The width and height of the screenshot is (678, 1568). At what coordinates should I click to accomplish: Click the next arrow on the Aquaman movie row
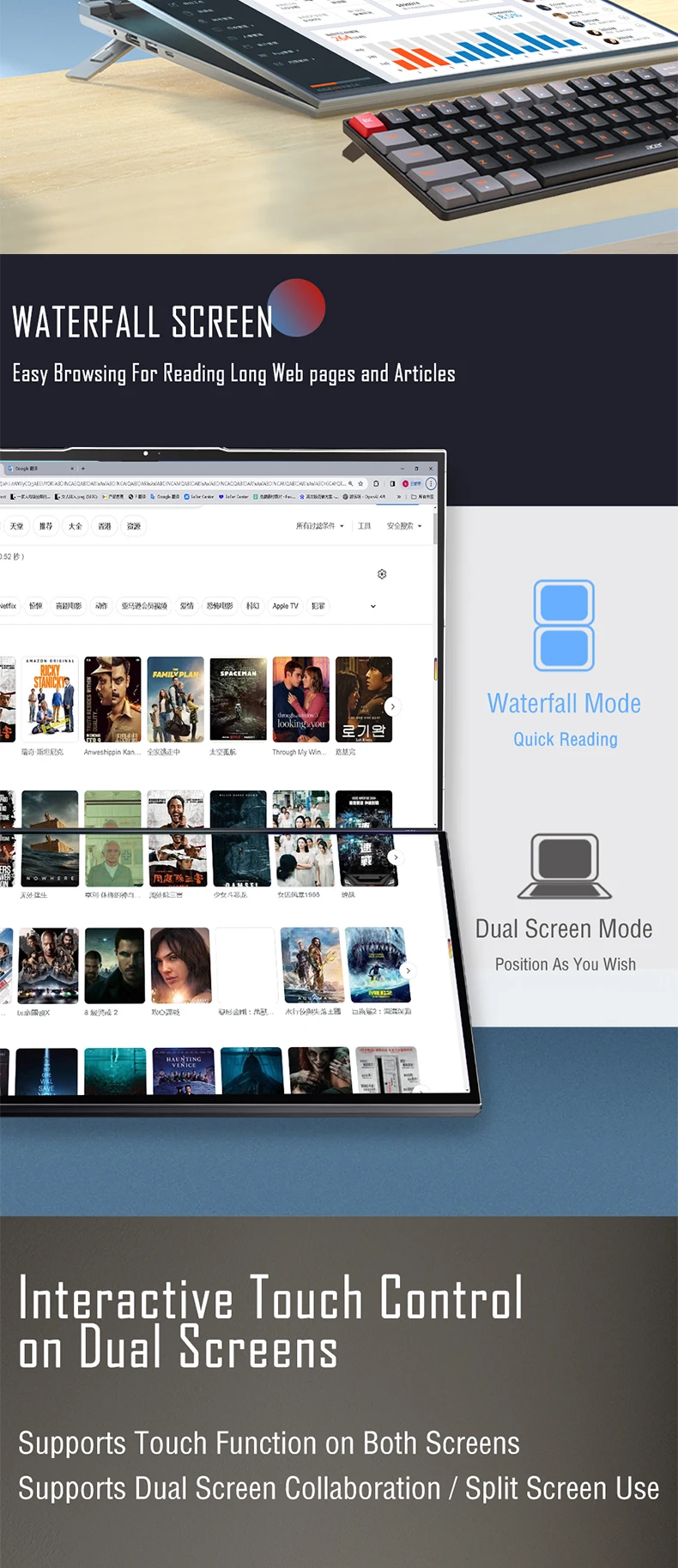408,971
